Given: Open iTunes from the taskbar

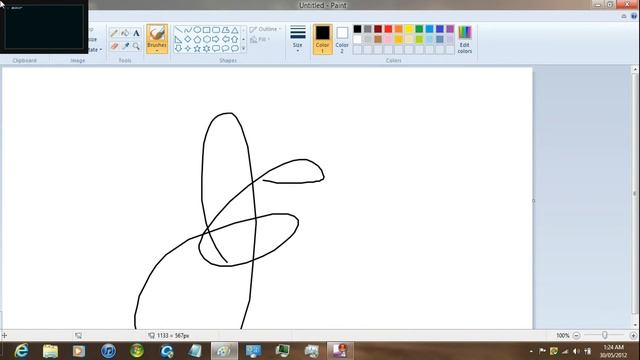Looking at the screenshot, I should pyautogui.click(x=108, y=351).
